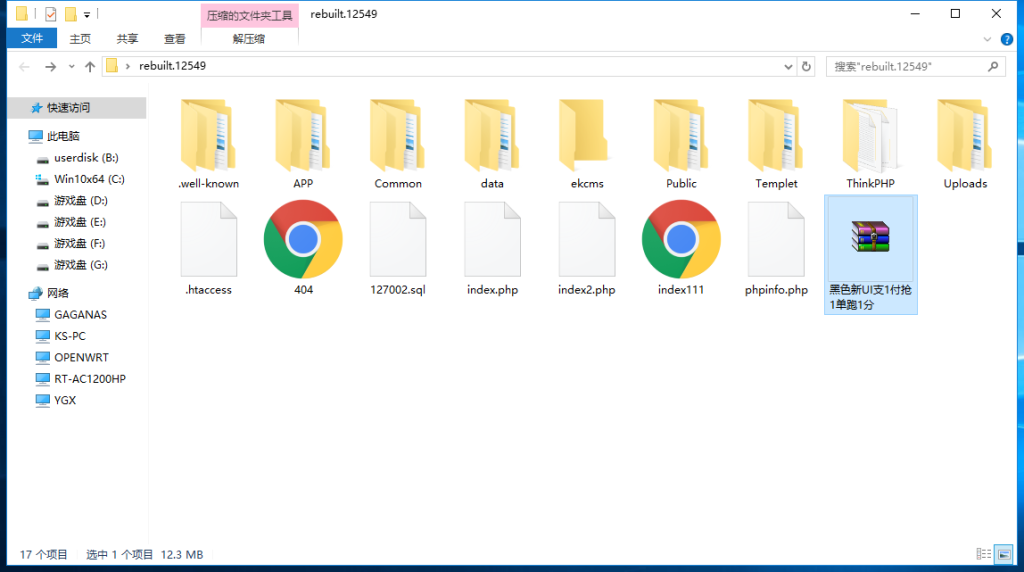
Task: Open 游戏盘 (E:) drive
Action: [x=80, y=222]
